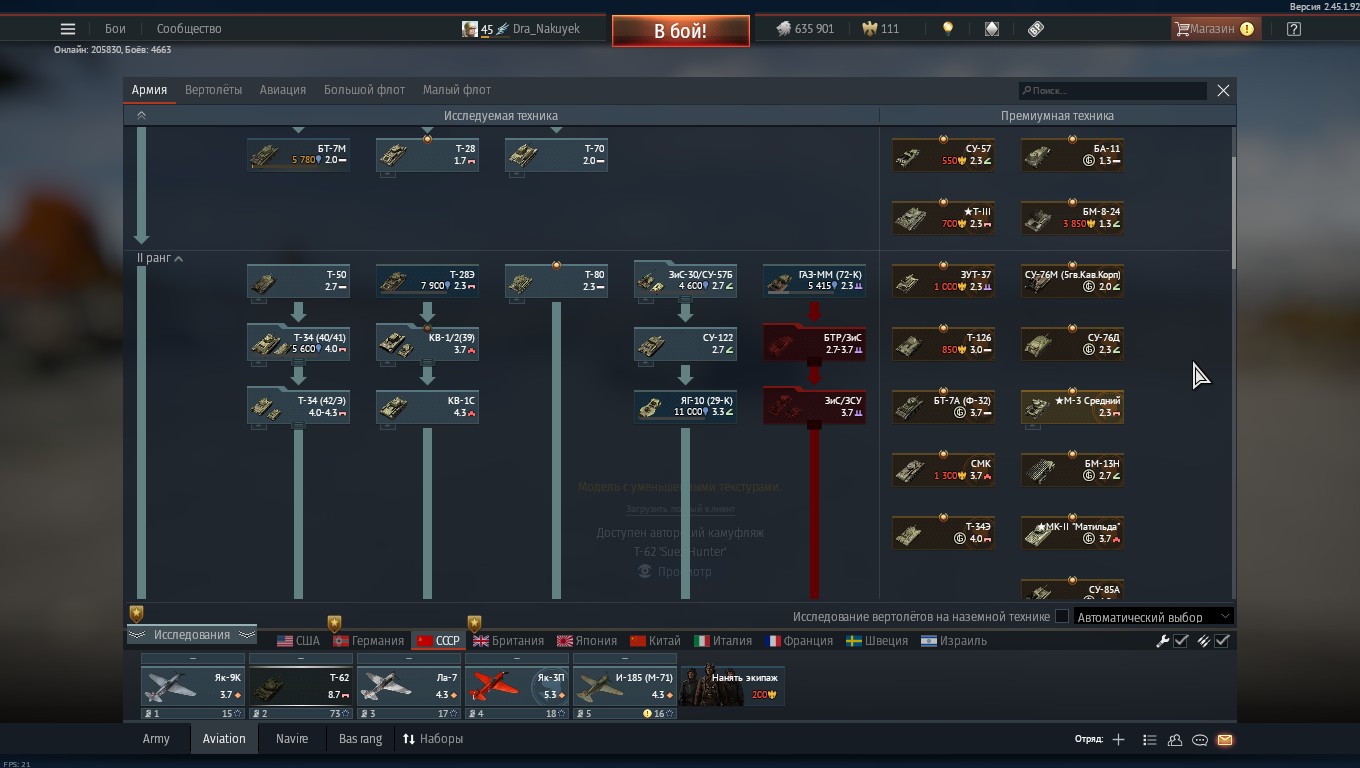This screenshot has height=768, width=1360.
Task: Click the player avatar icon
Action: click(x=469, y=29)
